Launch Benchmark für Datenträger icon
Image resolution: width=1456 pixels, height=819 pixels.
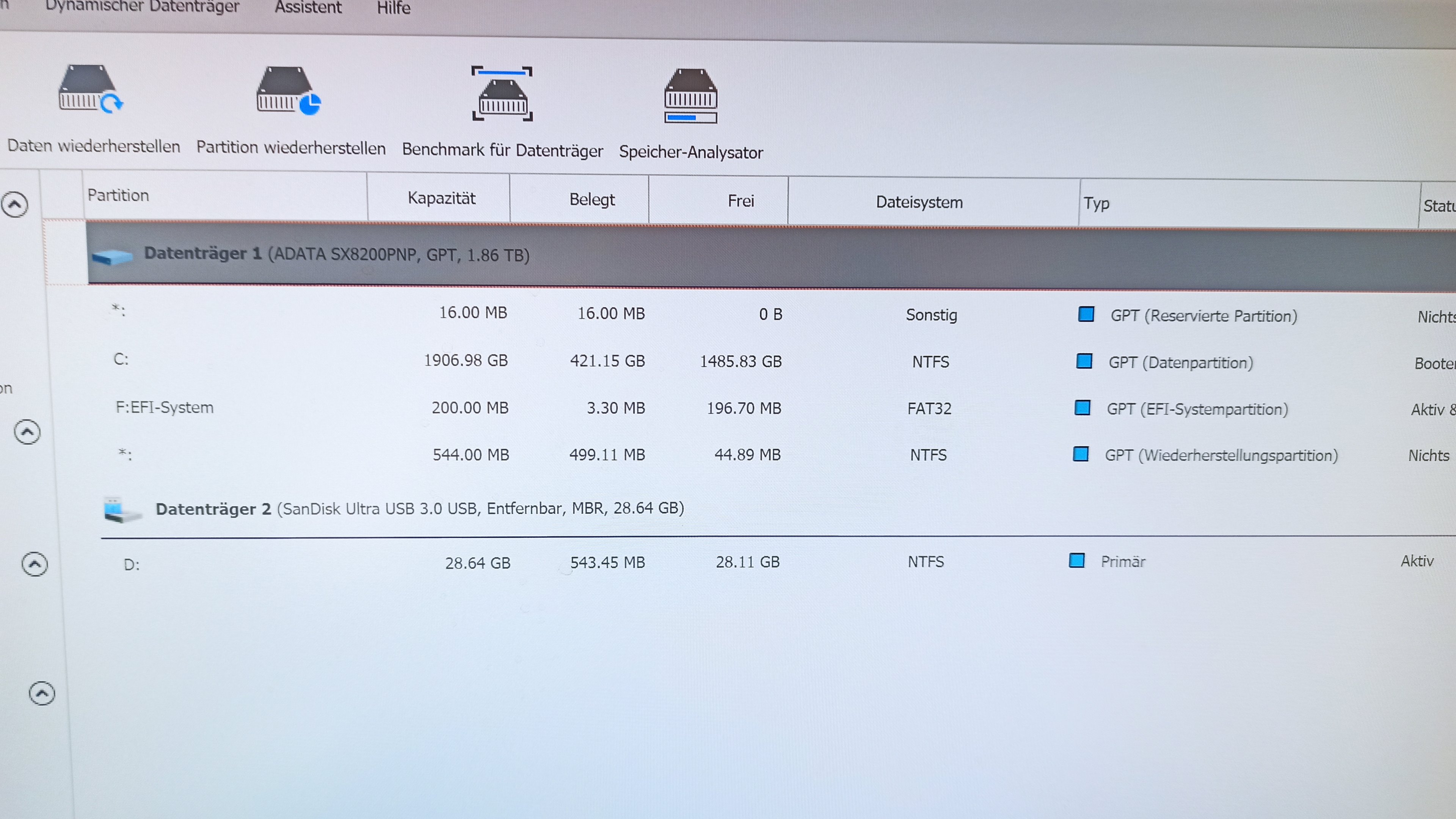point(502,94)
